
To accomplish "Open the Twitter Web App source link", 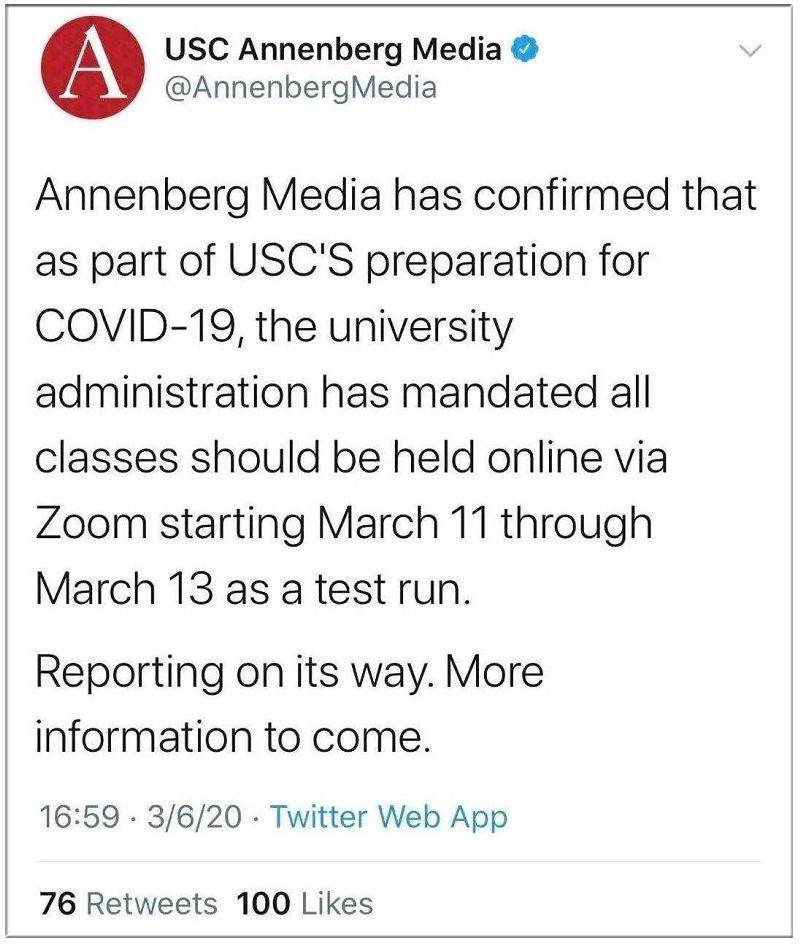I will tap(388, 817).
